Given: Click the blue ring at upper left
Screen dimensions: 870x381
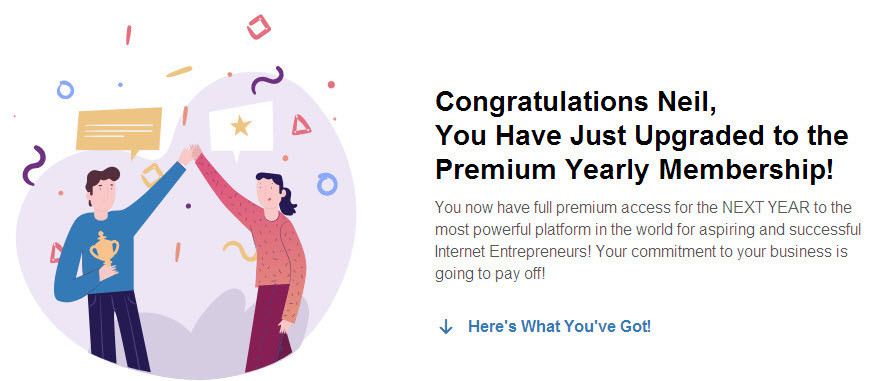Looking at the screenshot, I should click(65, 89).
